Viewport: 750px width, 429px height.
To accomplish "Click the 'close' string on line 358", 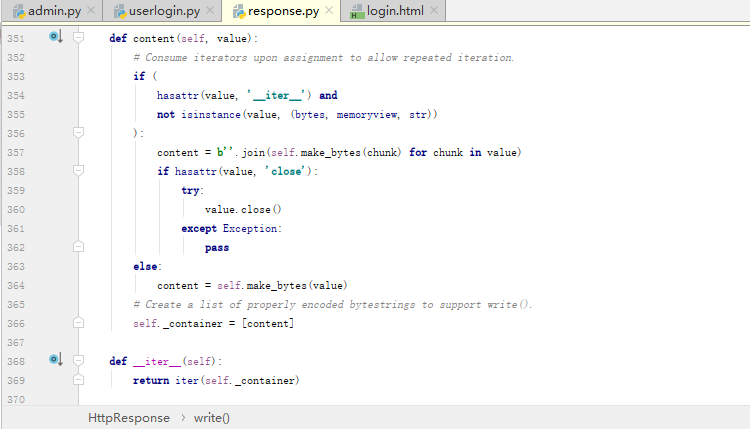I will pyautogui.click(x=286, y=171).
